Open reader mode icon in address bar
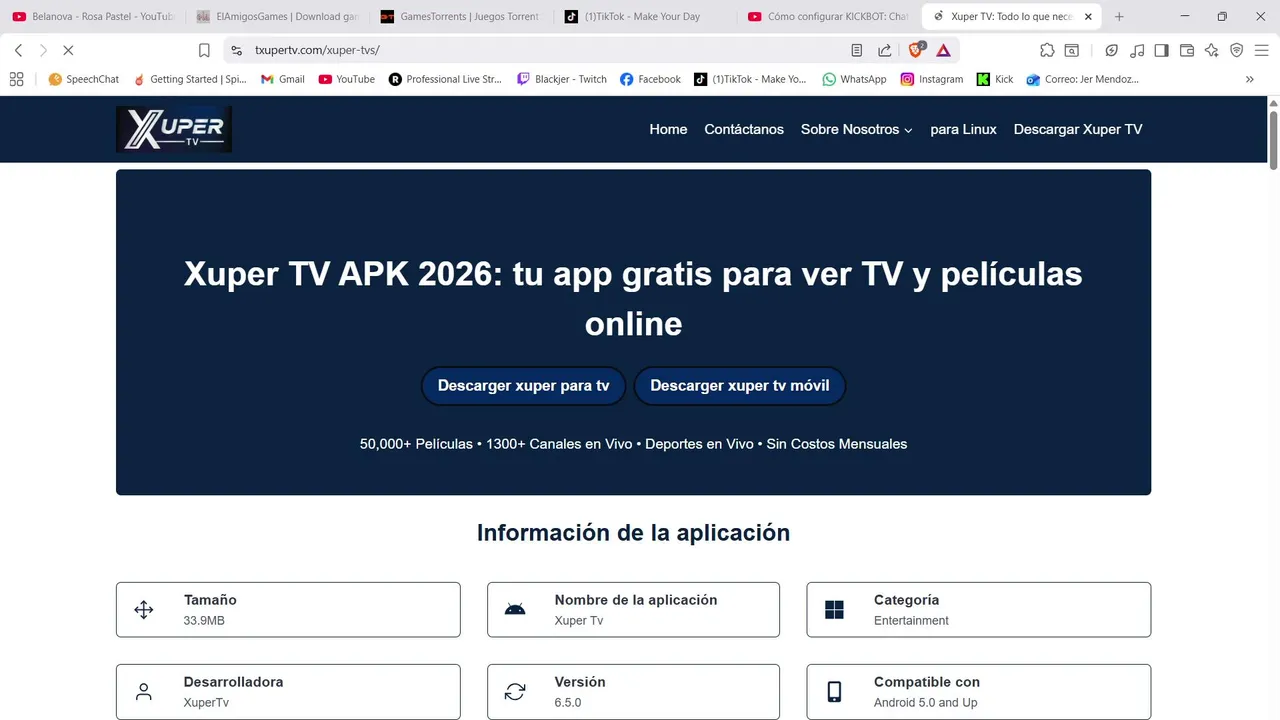The height and width of the screenshot is (720, 1280). click(857, 50)
